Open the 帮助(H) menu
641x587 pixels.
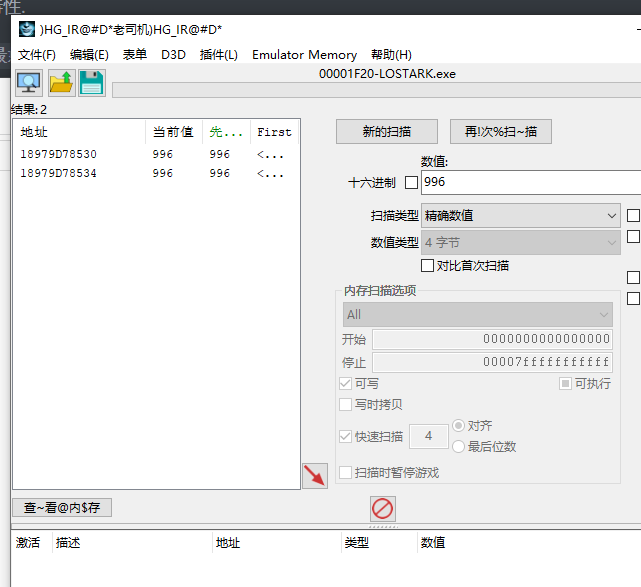pos(391,55)
